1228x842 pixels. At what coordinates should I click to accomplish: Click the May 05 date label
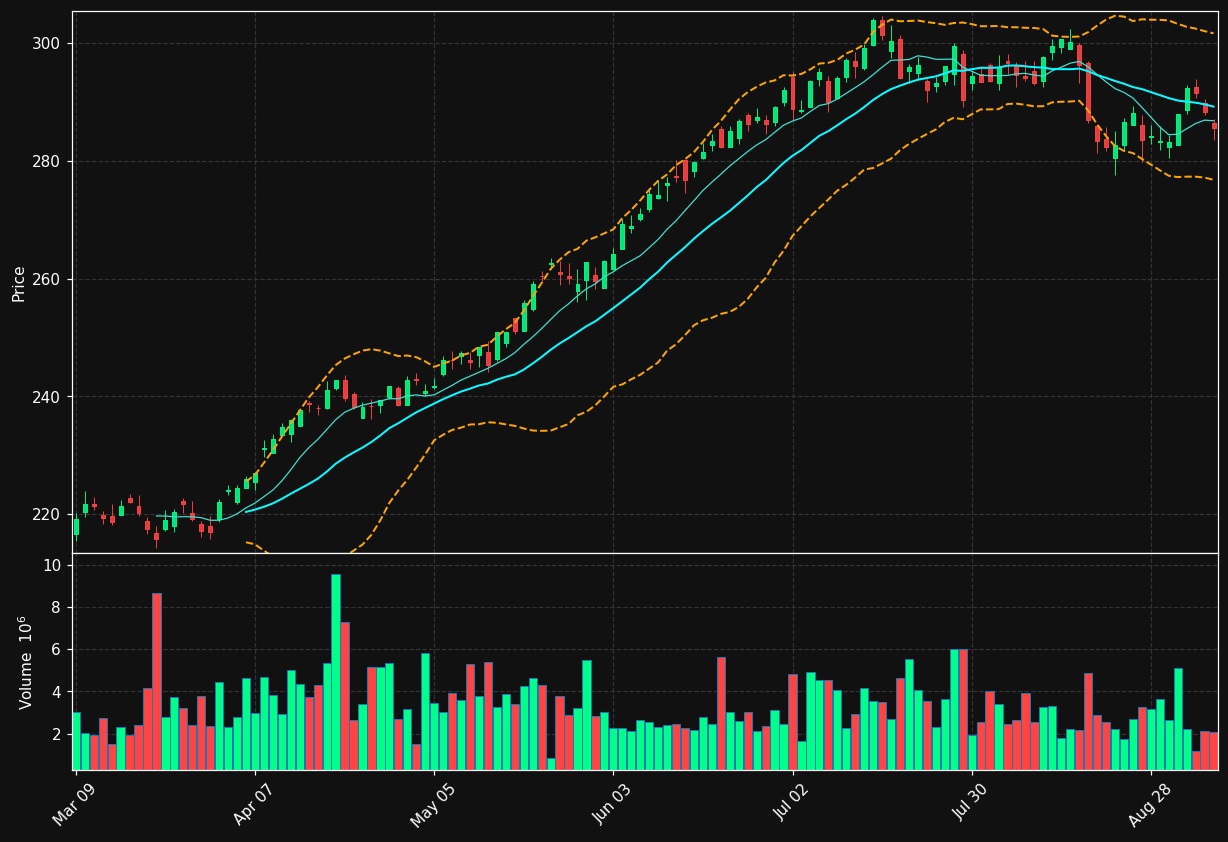pos(433,804)
